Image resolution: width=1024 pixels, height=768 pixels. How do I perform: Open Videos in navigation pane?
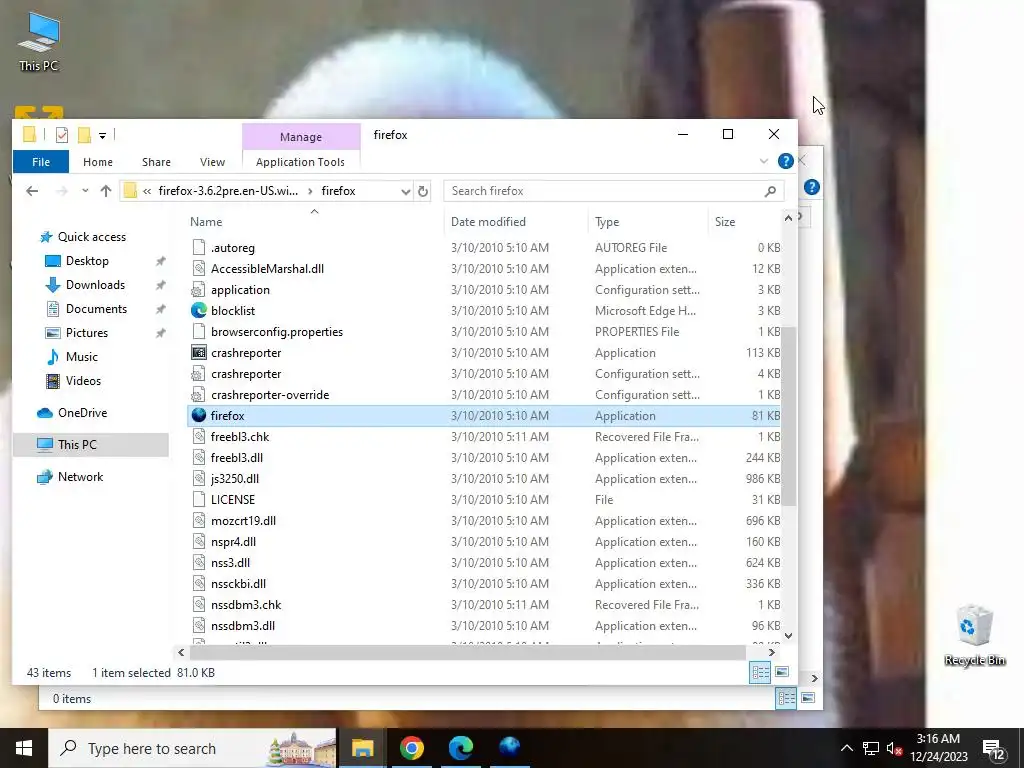[83, 381]
